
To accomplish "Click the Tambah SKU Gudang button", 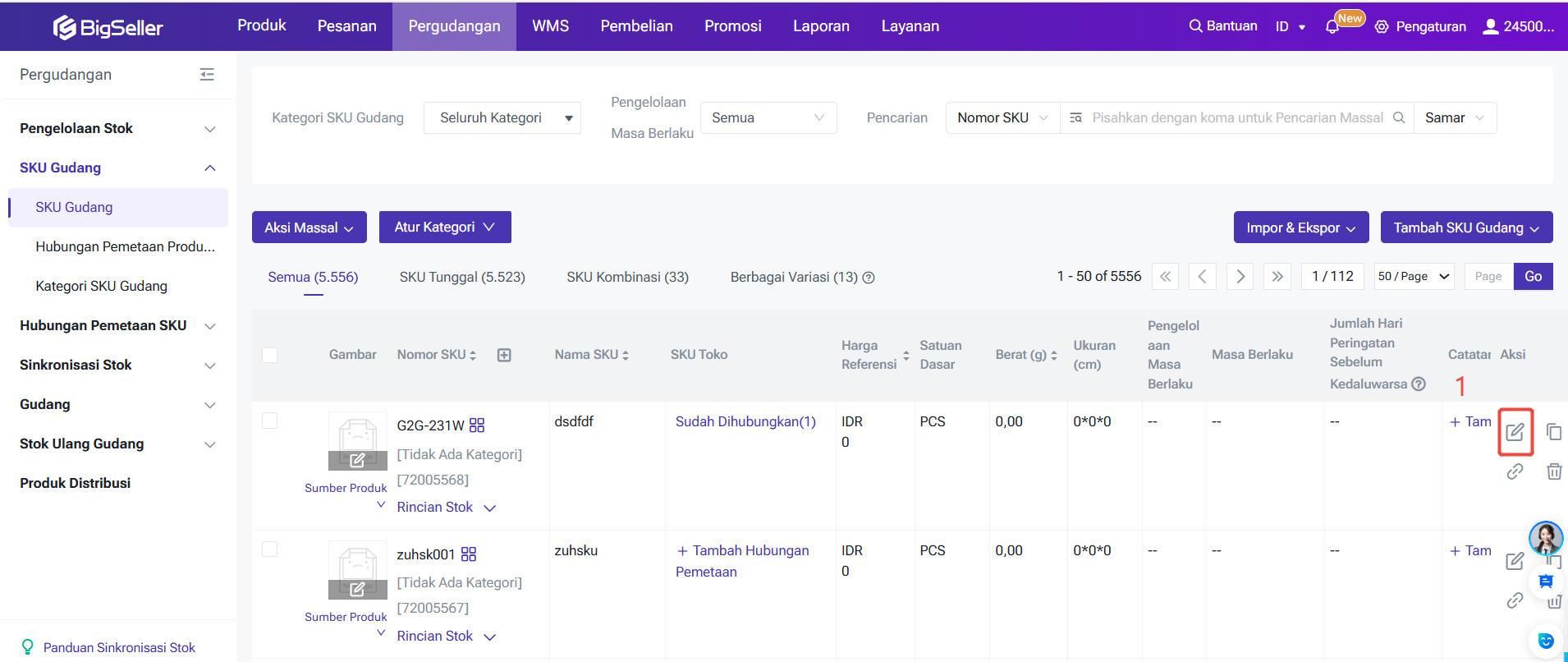I will (1465, 228).
